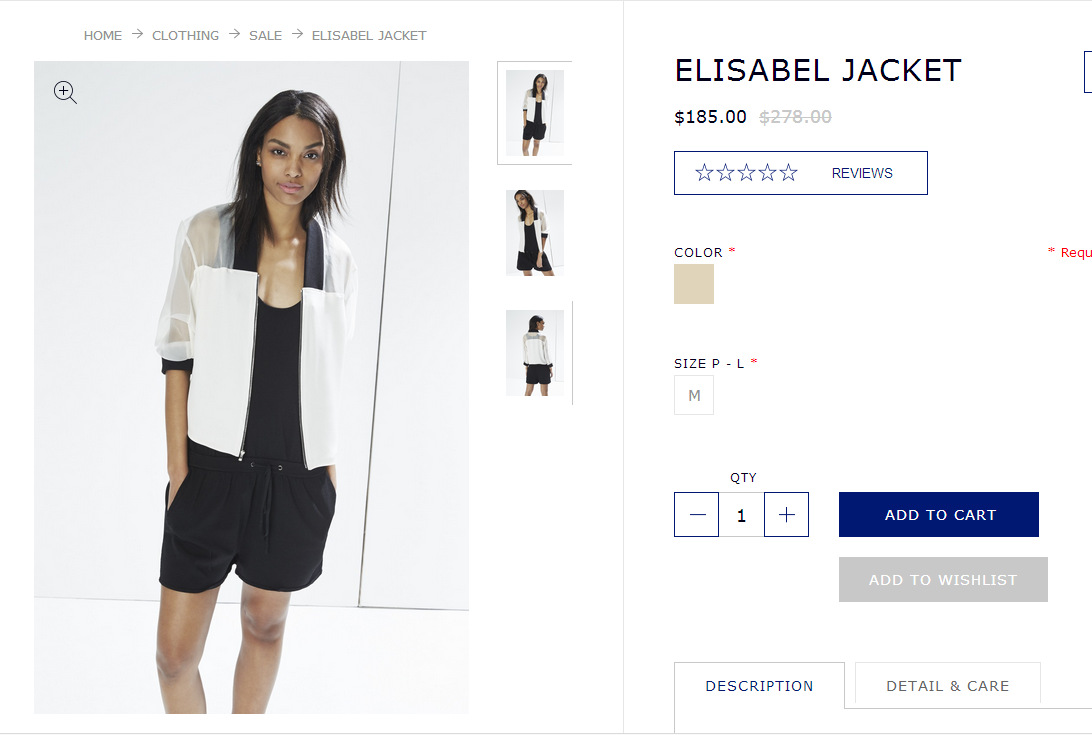Switch to the Detail & Care tab
The height and width of the screenshot is (735, 1092).
coord(947,686)
